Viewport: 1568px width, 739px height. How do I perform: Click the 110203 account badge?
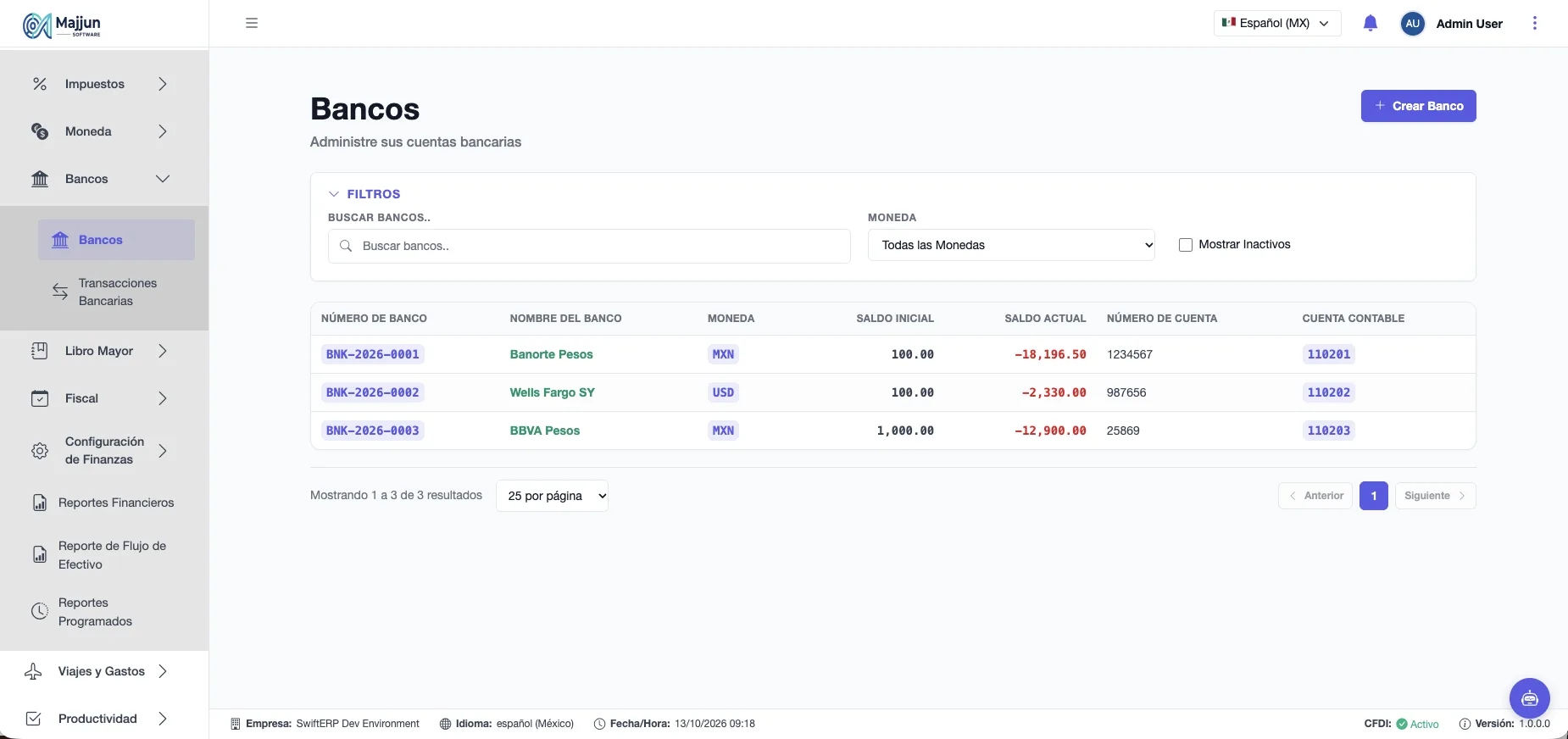[x=1328, y=431]
